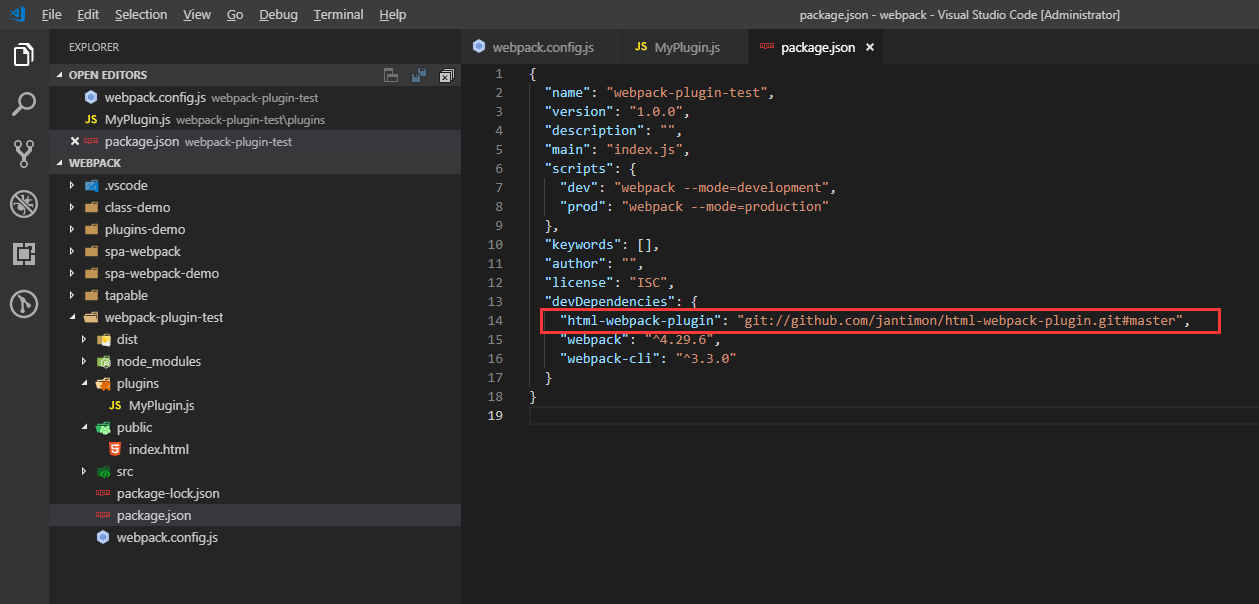Click Save All in Open Editors header
The width and height of the screenshot is (1259, 604).
[x=419, y=75]
